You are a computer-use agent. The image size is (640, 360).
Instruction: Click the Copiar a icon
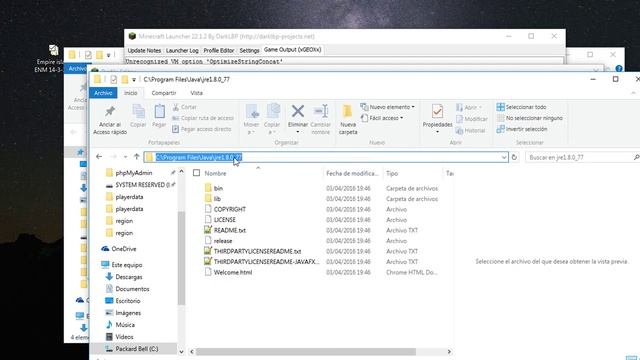pyautogui.click(x=272, y=111)
